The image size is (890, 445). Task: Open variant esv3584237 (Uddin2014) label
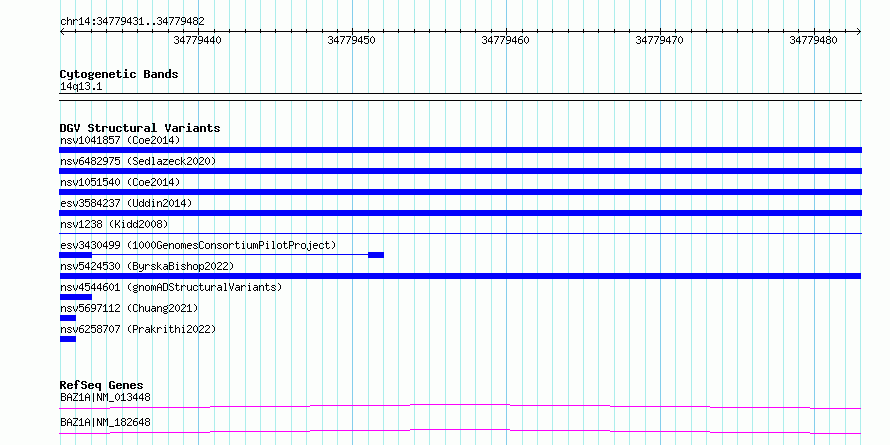[126, 203]
